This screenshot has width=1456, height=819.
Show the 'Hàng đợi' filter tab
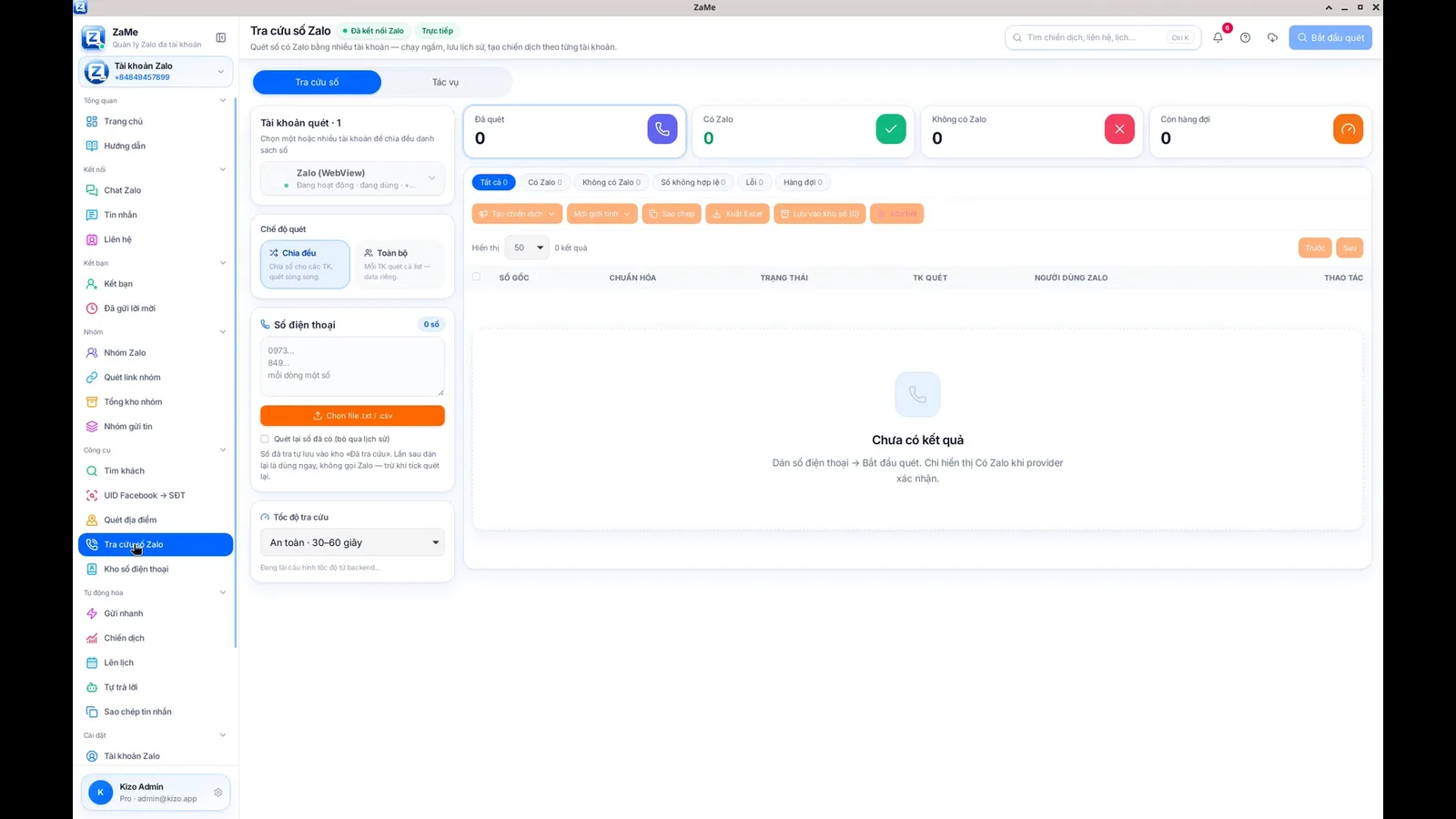803,182
